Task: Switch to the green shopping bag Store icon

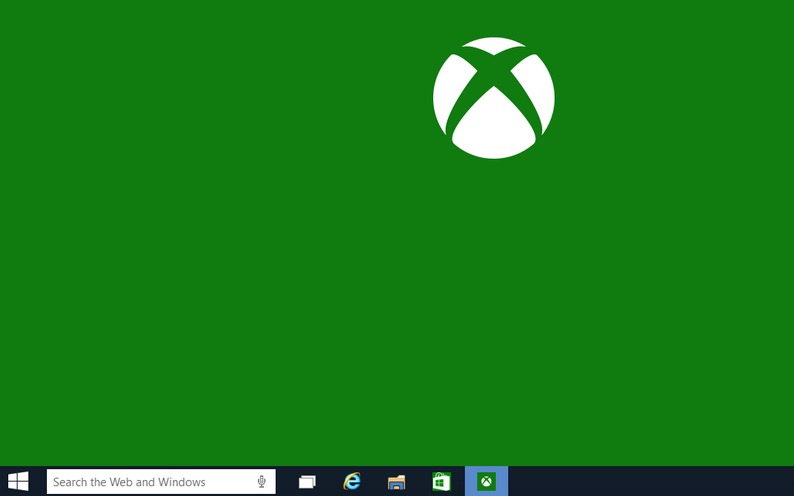Action: point(441,482)
